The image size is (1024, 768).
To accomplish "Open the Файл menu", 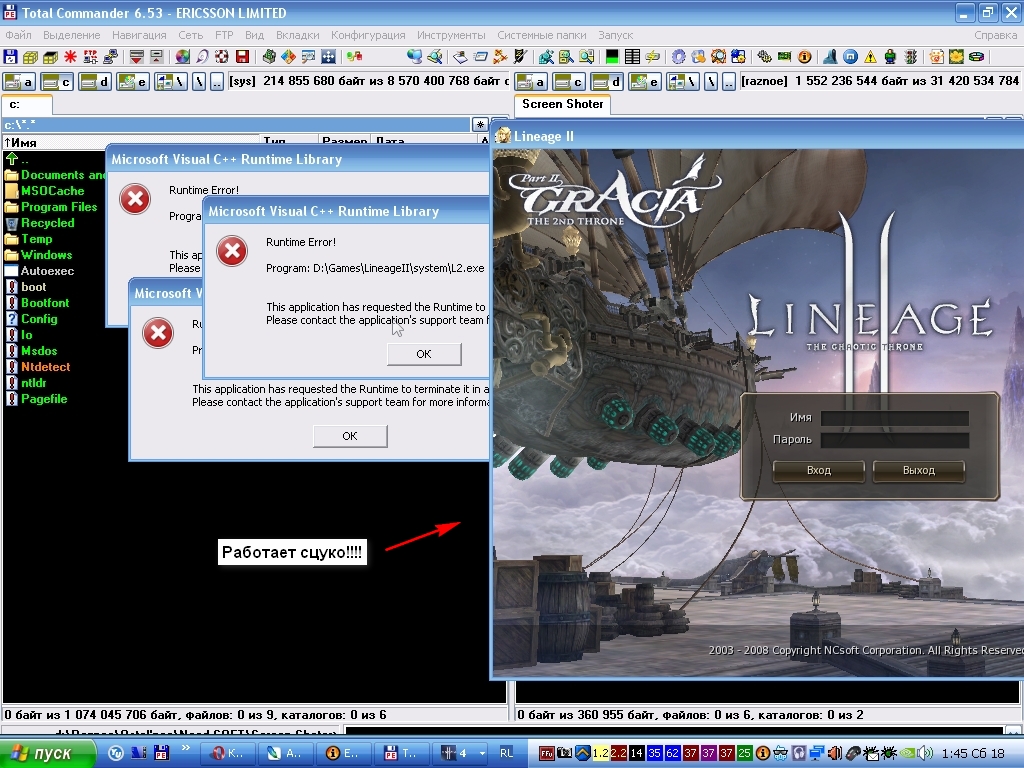I will 18,35.
